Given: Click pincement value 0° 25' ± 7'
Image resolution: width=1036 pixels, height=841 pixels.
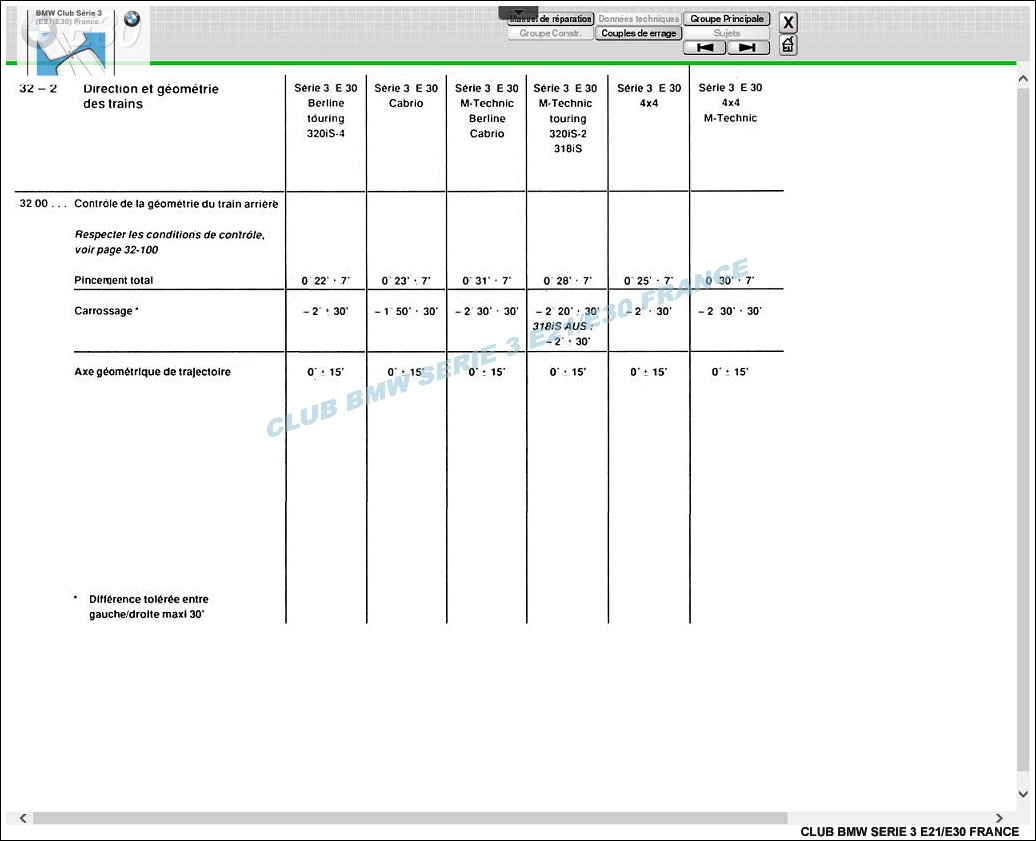Looking at the screenshot, I should pos(649,281).
